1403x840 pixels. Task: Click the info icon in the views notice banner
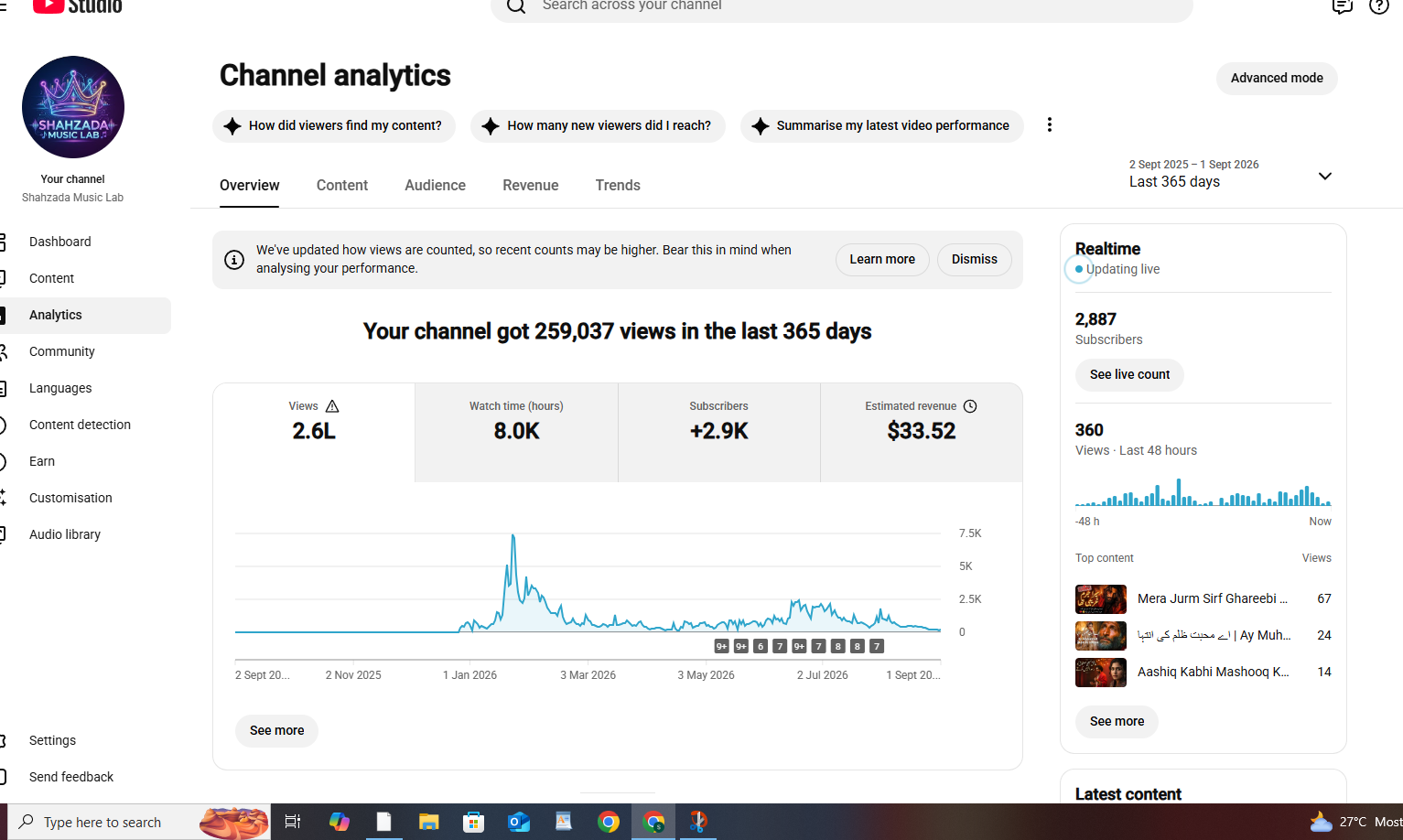click(x=234, y=260)
